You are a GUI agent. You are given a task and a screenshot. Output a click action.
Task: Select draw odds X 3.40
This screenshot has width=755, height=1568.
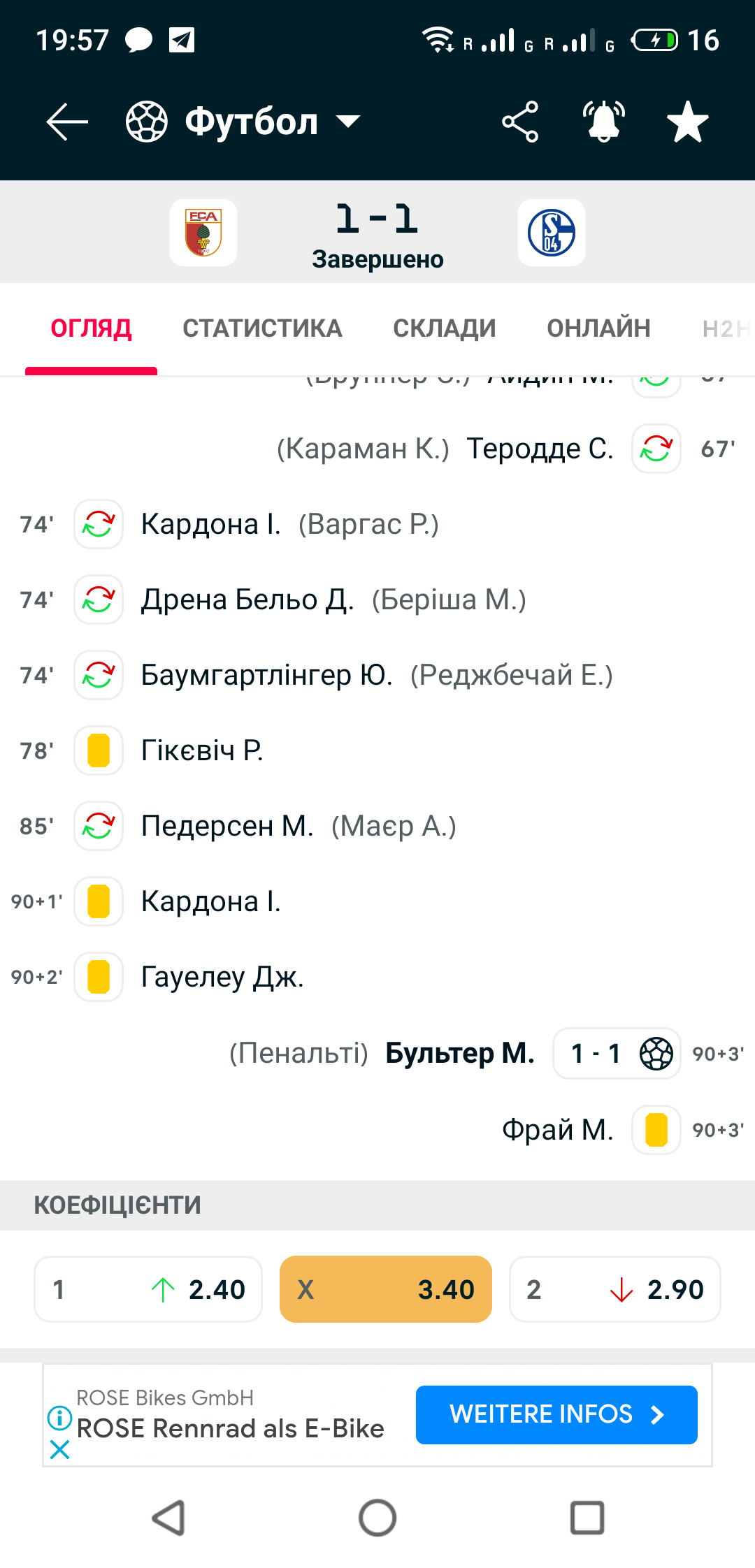386,1289
